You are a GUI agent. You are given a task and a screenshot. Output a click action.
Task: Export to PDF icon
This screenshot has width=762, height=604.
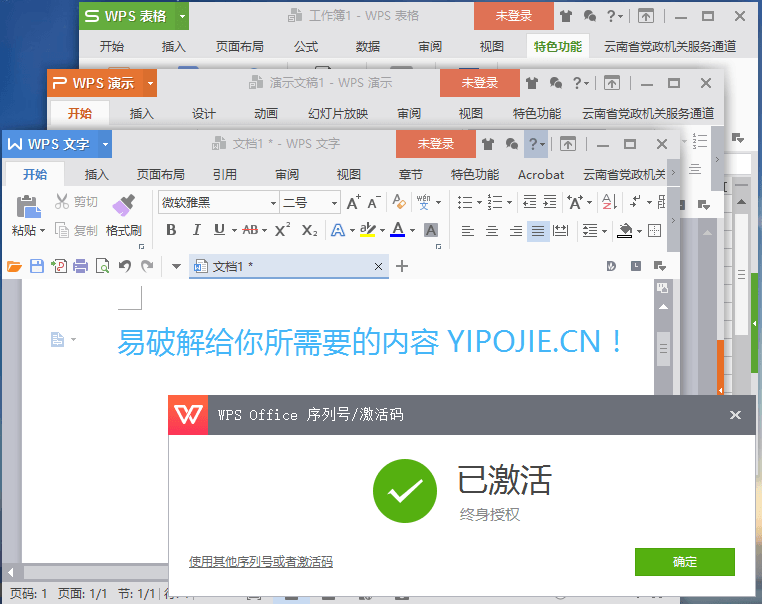pos(59,266)
